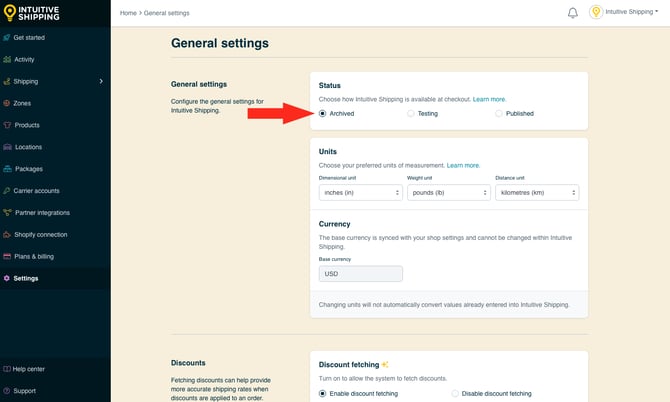This screenshot has height=402, width=670.
Task: Open Carrier accounts page
Action: pos(36,191)
